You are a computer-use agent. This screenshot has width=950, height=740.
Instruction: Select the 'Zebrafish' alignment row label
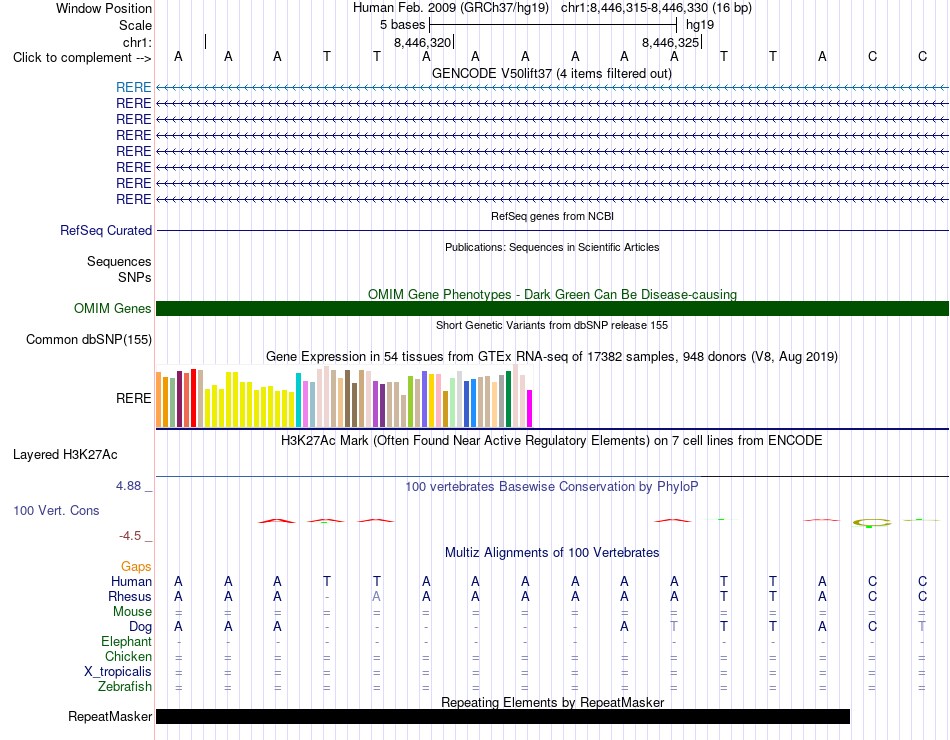(x=125, y=687)
